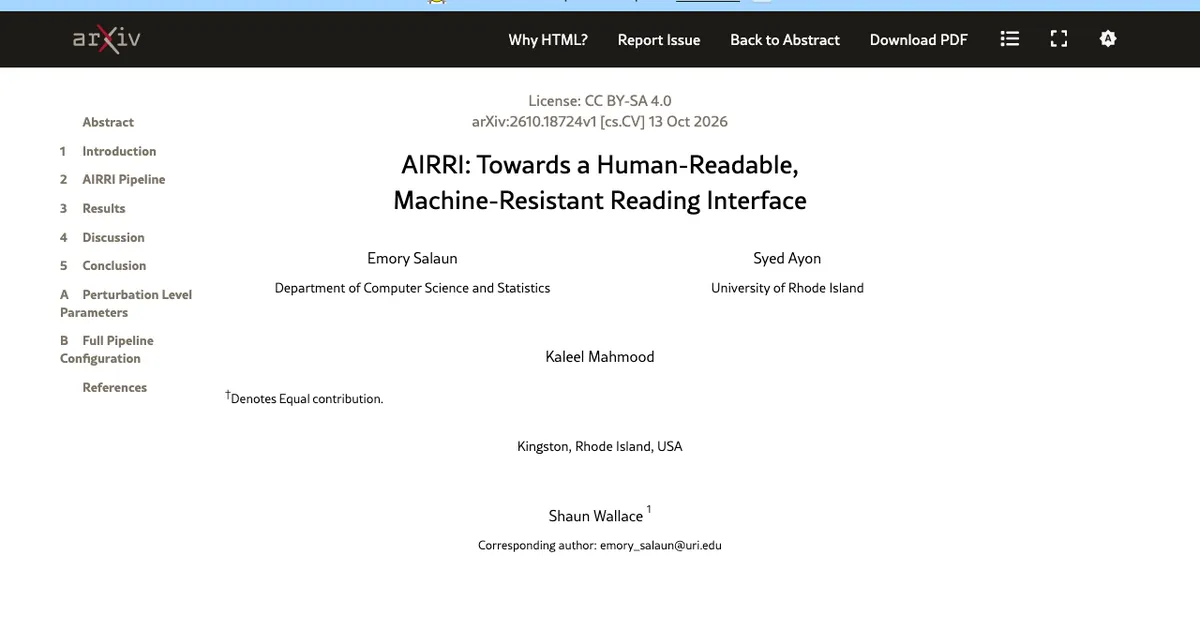Toggle the table of contents list icon
This screenshot has height=630, width=1200.
[1010, 39]
